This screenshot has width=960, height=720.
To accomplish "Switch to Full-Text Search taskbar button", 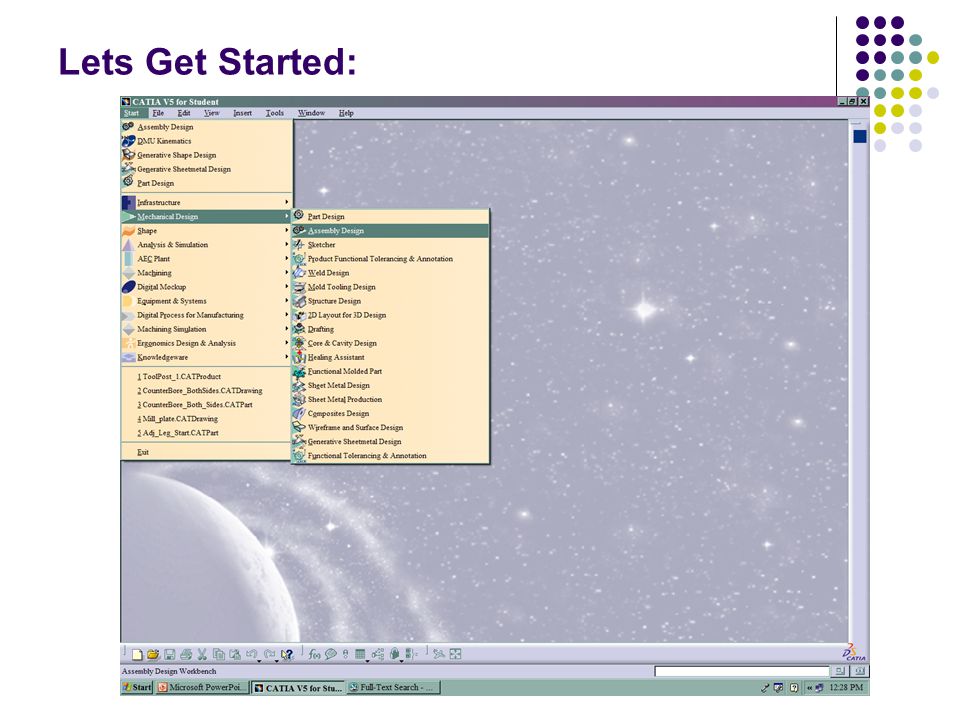I will coord(392,687).
